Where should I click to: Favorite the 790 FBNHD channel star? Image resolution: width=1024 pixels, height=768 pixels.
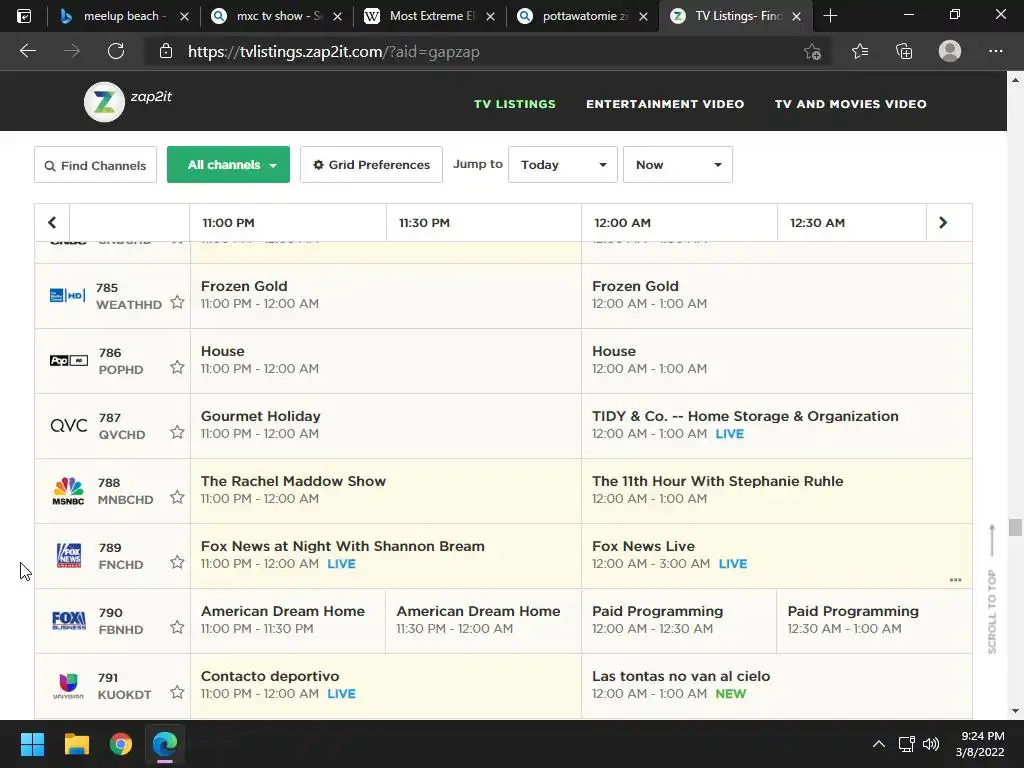(x=177, y=628)
